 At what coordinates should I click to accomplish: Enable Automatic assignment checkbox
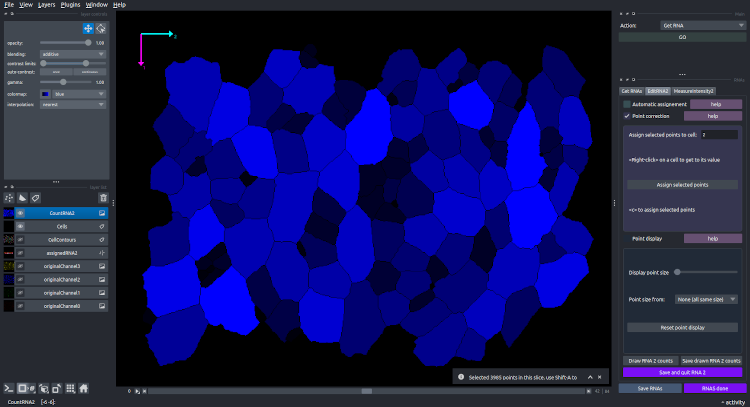pos(627,104)
